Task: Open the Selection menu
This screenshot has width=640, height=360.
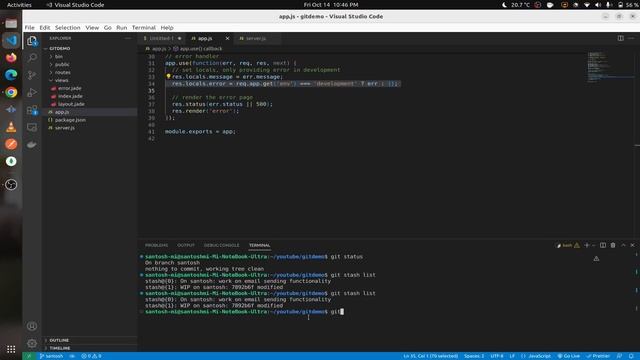Action: tap(67, 27)
